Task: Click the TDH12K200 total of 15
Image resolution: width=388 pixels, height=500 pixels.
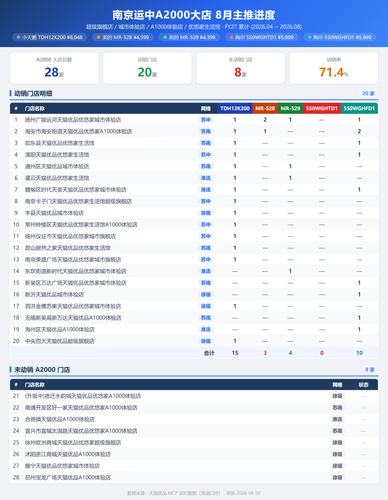Action: [235, 353]
